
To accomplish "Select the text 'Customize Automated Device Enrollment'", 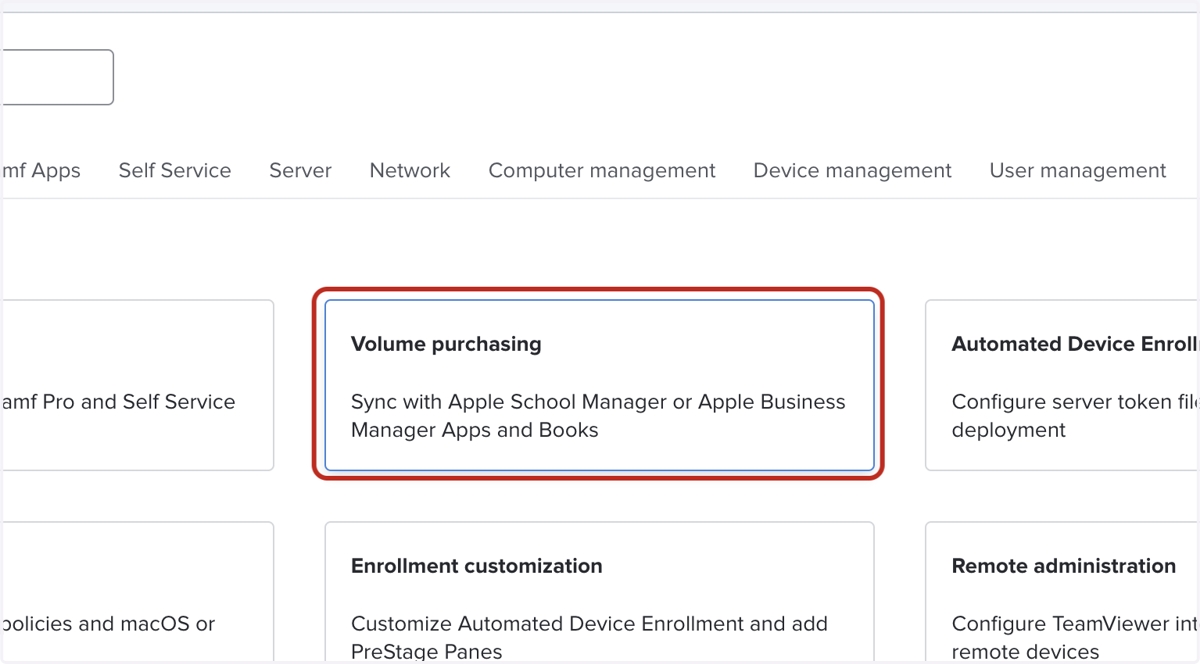I will coord(547,624).
